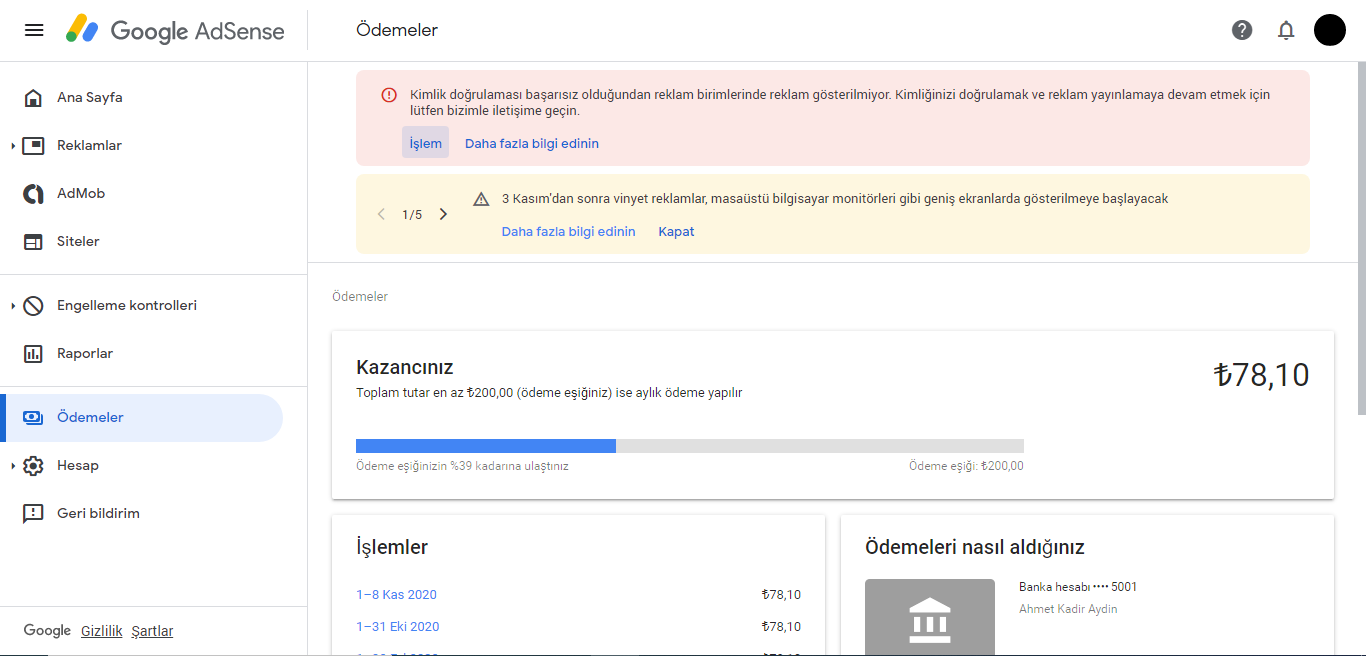Click the İşlemler card heading

pos(392,547)
